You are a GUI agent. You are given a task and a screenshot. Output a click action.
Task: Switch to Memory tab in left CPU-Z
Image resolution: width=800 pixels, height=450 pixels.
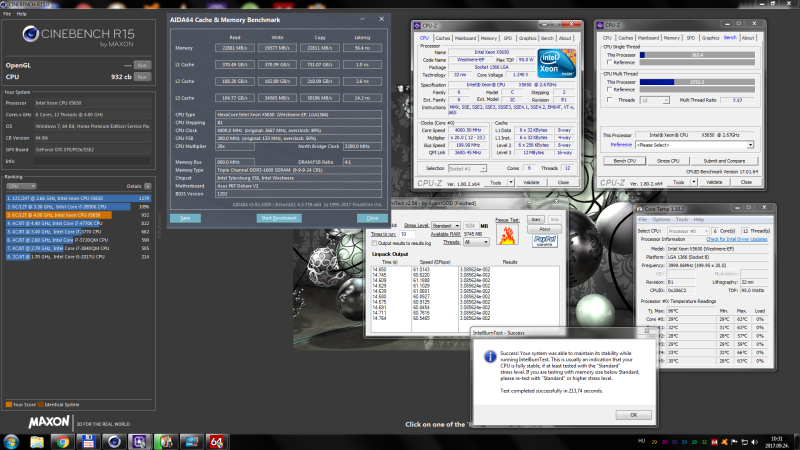[x=488, y=38]
